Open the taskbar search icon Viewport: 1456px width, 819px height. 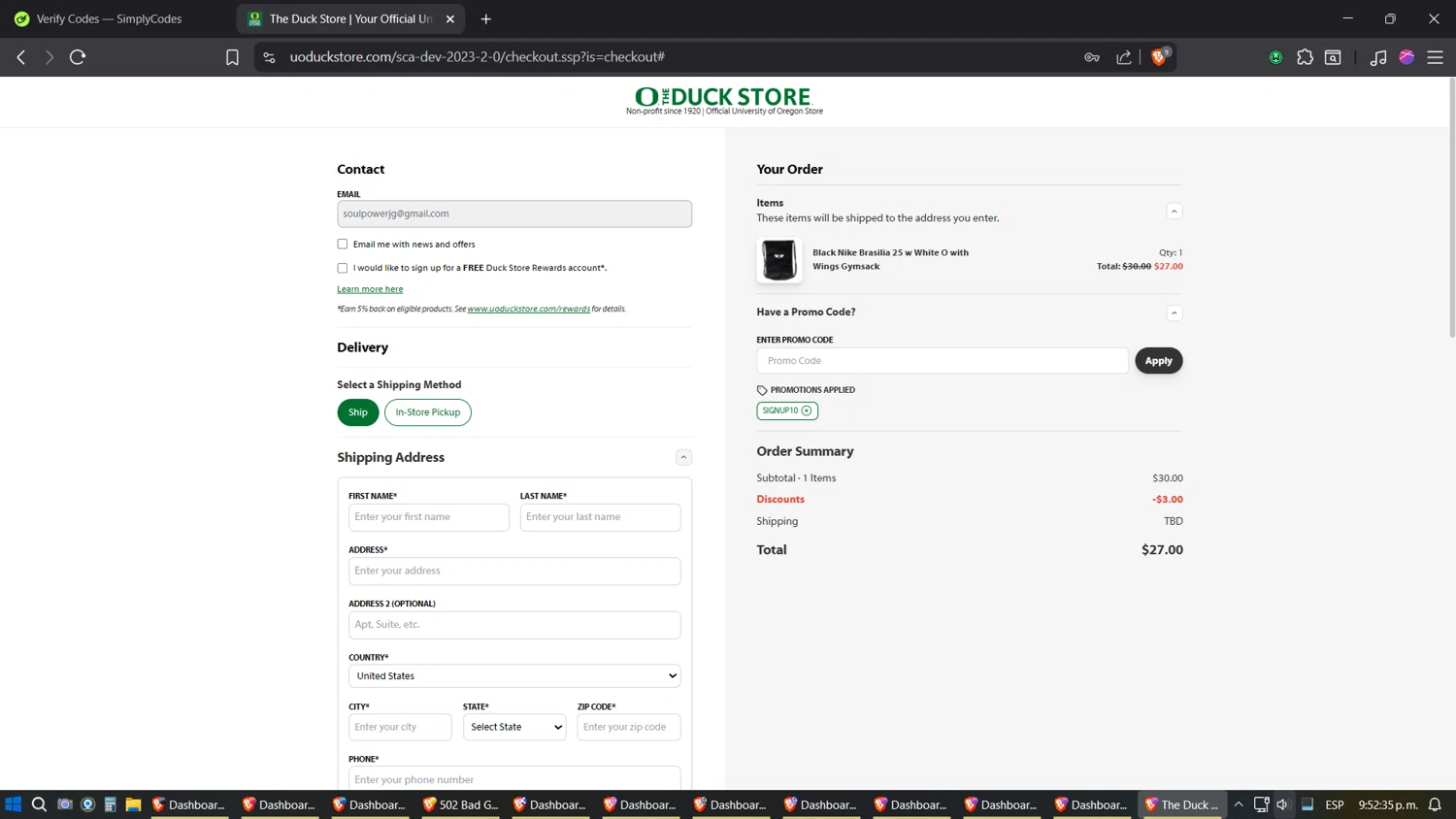pos(39,804)
